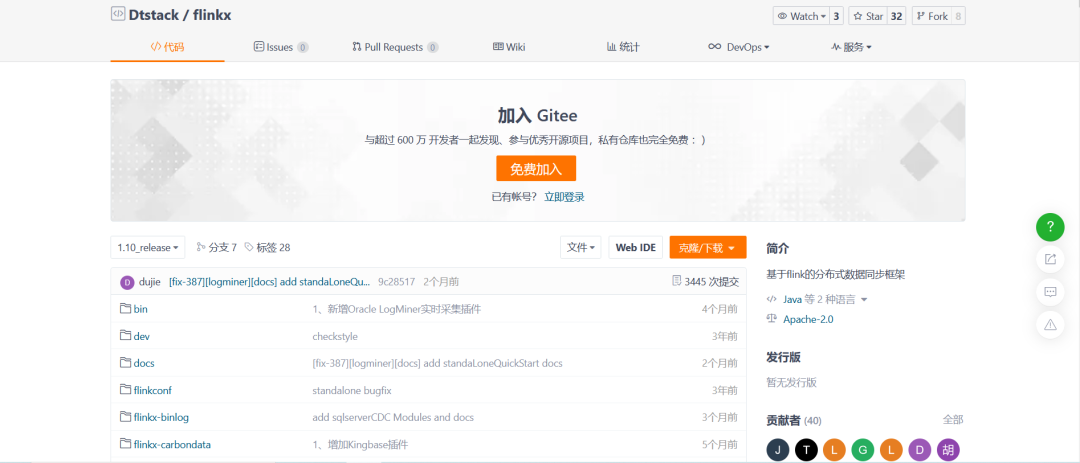
Task: Open the latest commit message fix-387 link
Action: click(269, 282)
